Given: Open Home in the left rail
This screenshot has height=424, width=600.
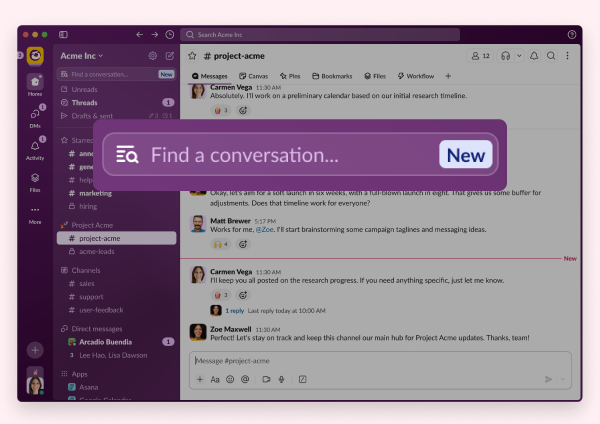Looking at the screenshot, I should tap(35, 85).
